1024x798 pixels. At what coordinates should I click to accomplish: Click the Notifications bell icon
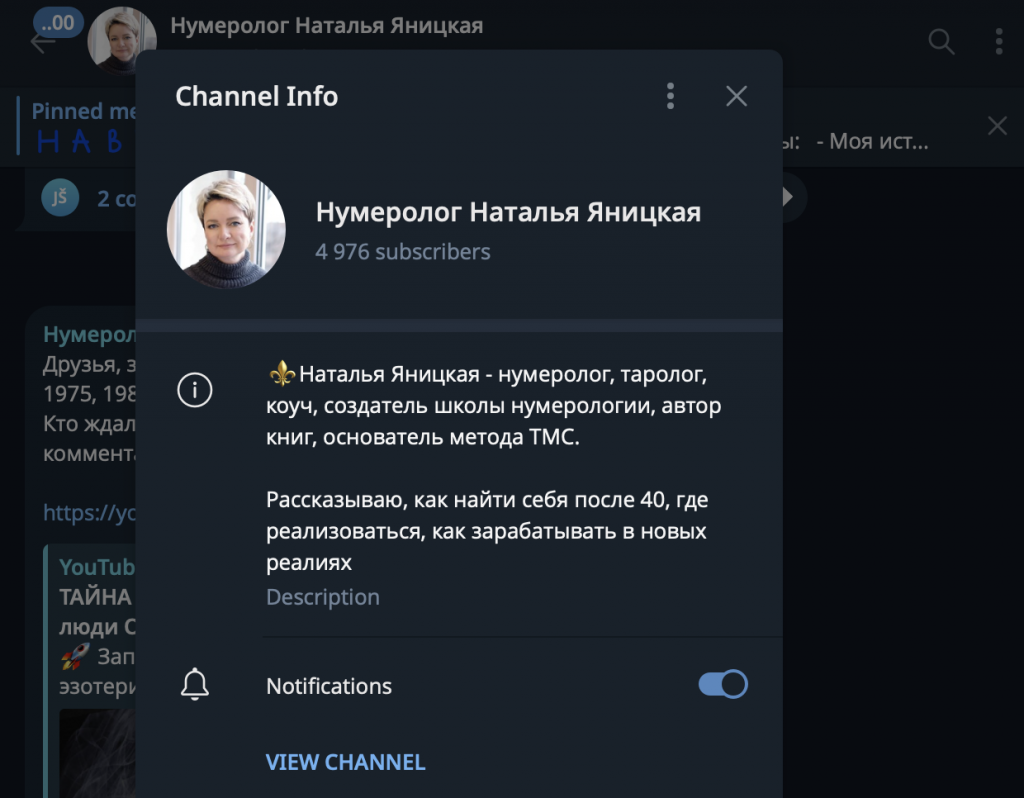195,685
